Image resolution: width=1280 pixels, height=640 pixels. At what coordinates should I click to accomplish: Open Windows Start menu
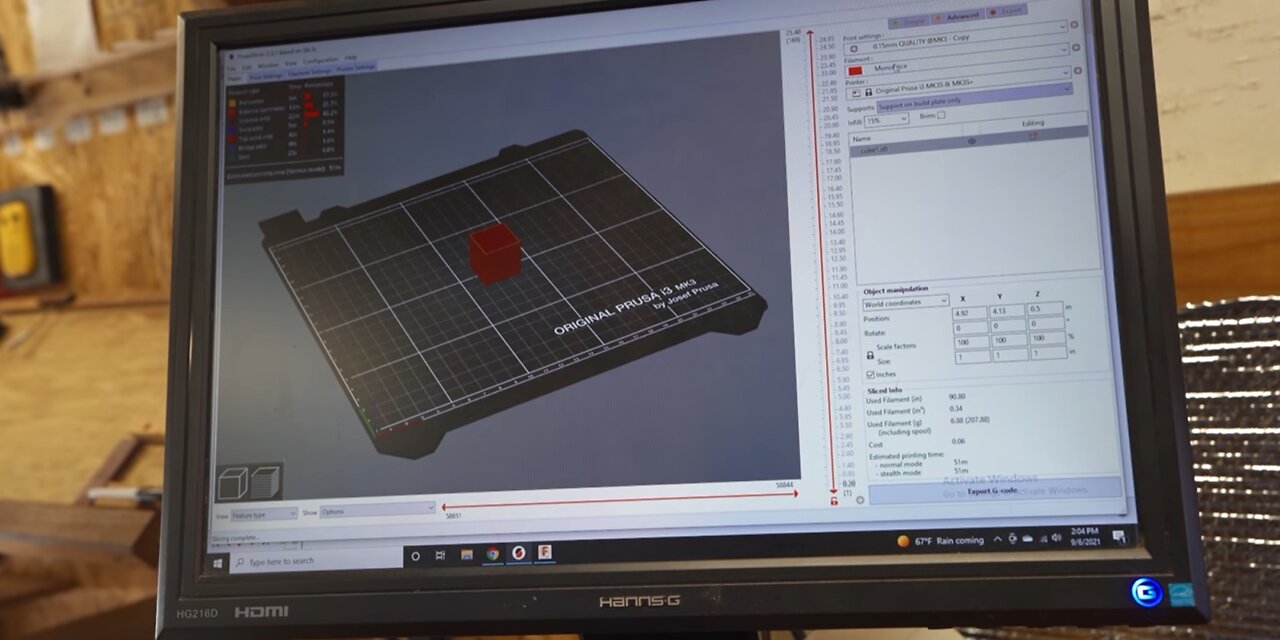point(219,564)
